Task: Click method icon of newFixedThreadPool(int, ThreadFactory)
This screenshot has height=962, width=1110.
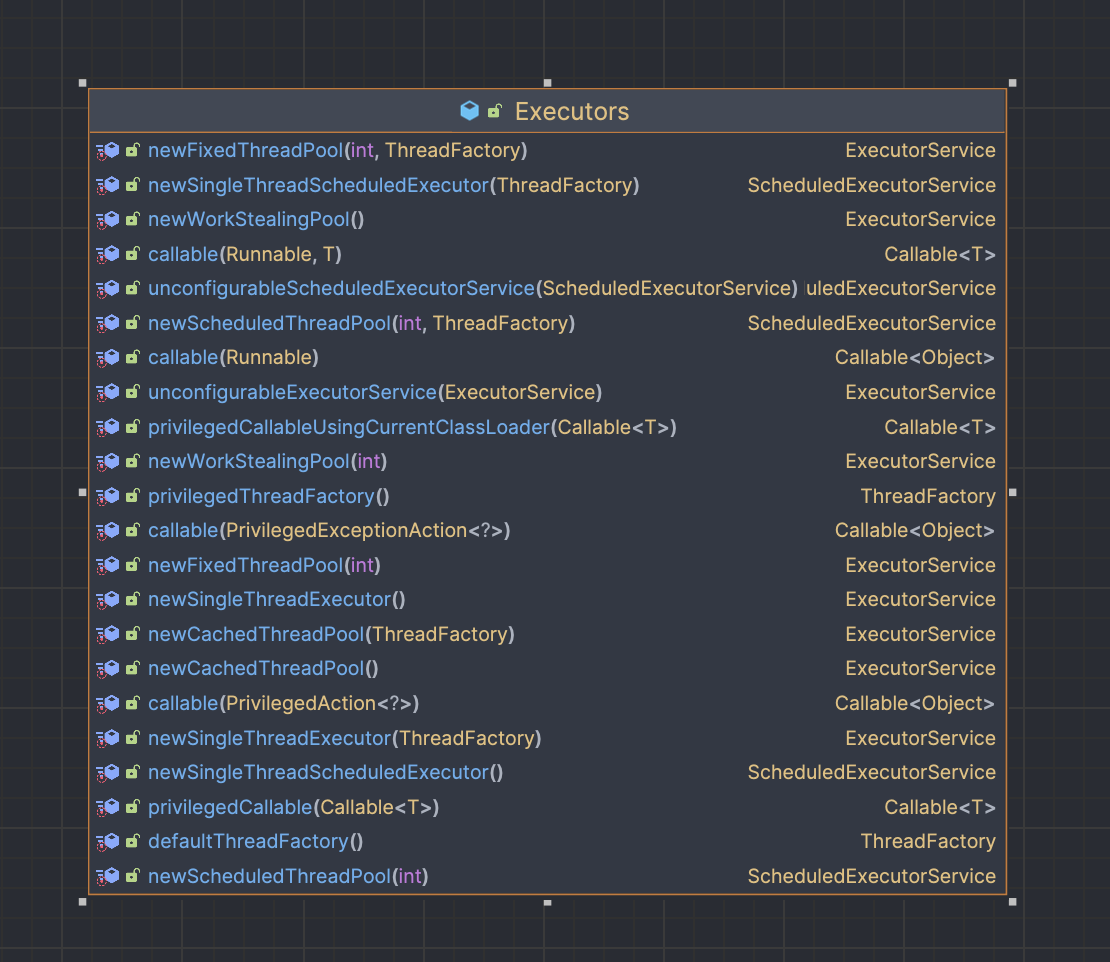Action: click(x=108, y=151)
